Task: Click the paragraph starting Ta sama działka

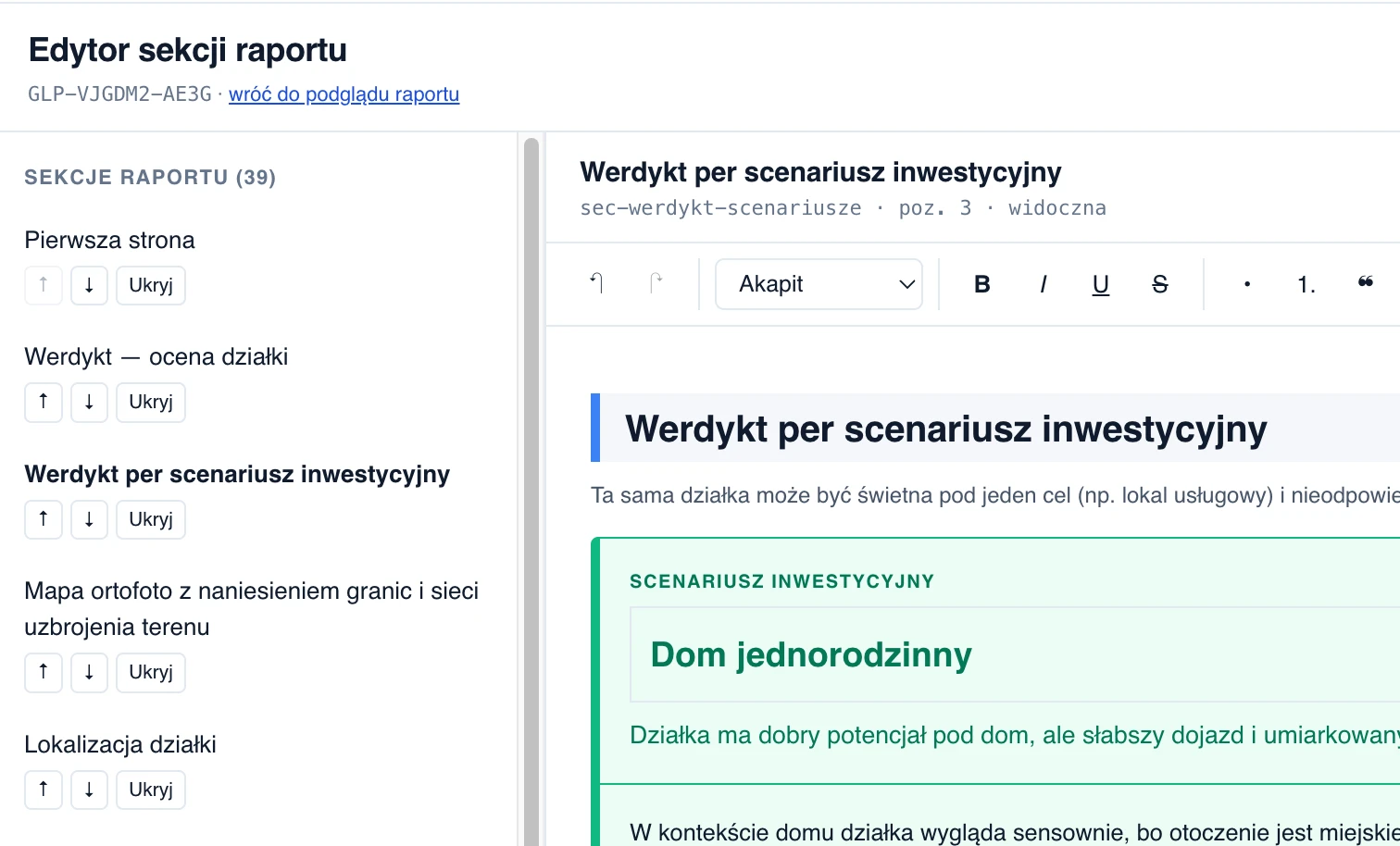Action: click(995, 496)
